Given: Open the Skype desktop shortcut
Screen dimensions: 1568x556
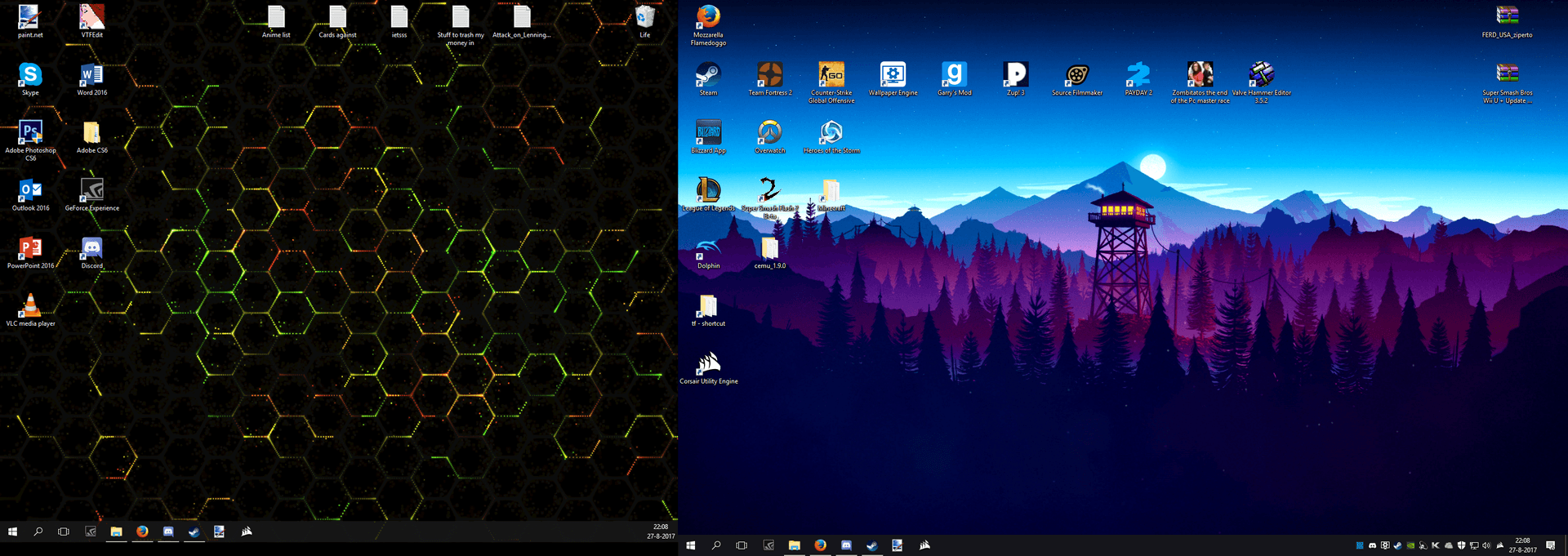Looking at the screenshot, I should coord(30,76).
